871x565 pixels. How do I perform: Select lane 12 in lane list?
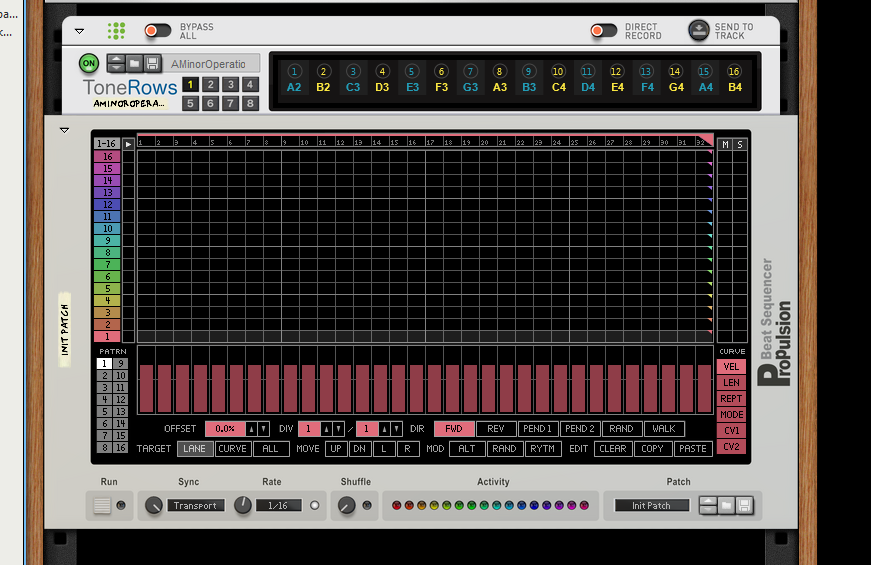point(107,204)
